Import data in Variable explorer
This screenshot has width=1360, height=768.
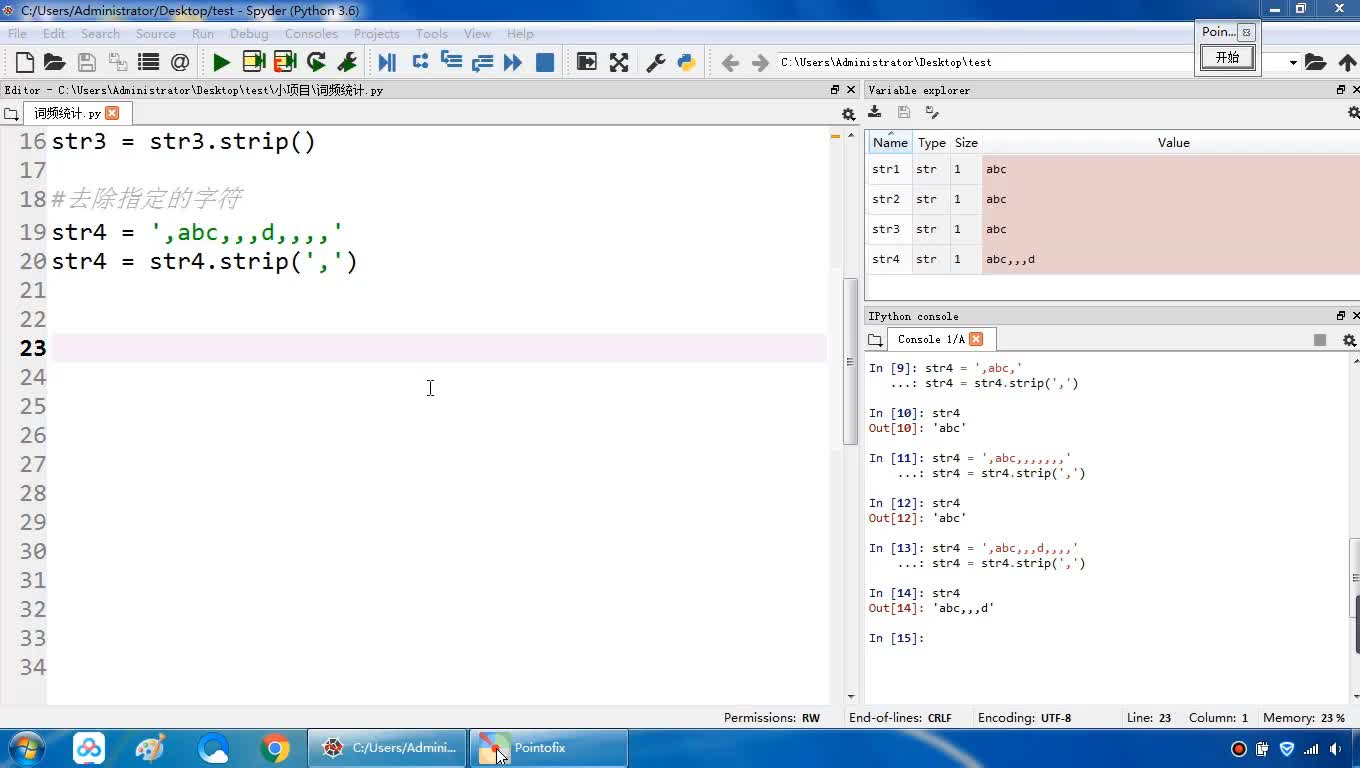point(875,113)
